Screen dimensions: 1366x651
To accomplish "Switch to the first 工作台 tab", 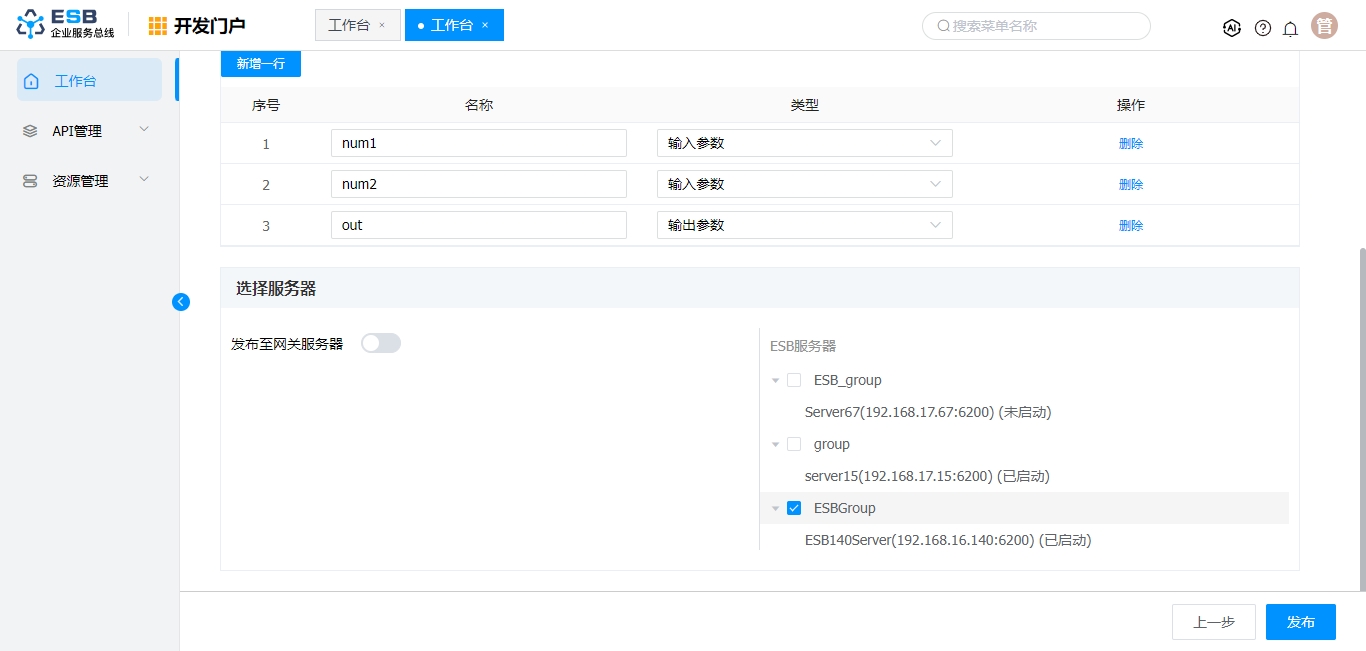I will [x=348, y=25].
